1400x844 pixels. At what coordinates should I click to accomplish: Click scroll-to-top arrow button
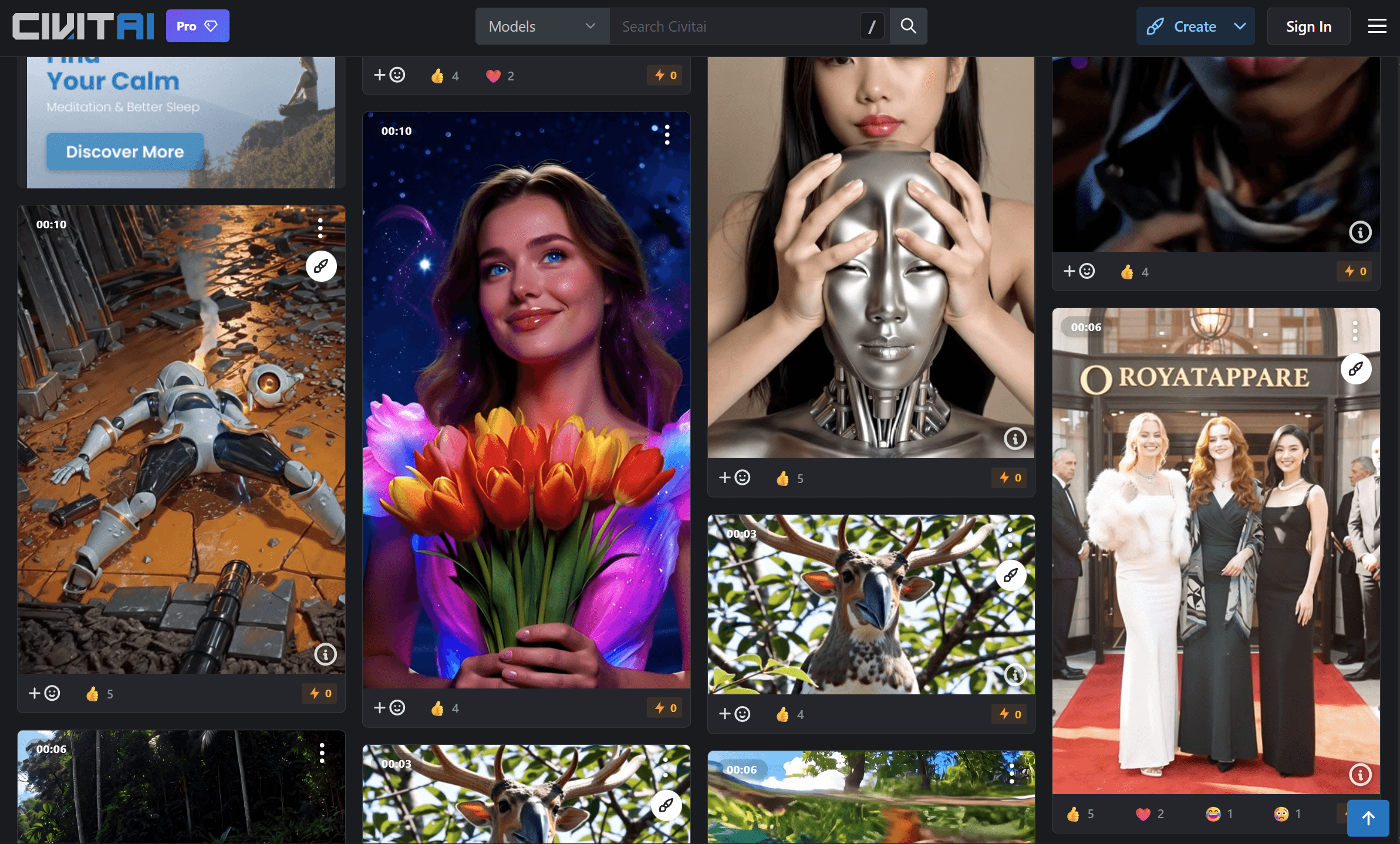pyautogui.click(x=1368, y=818)
